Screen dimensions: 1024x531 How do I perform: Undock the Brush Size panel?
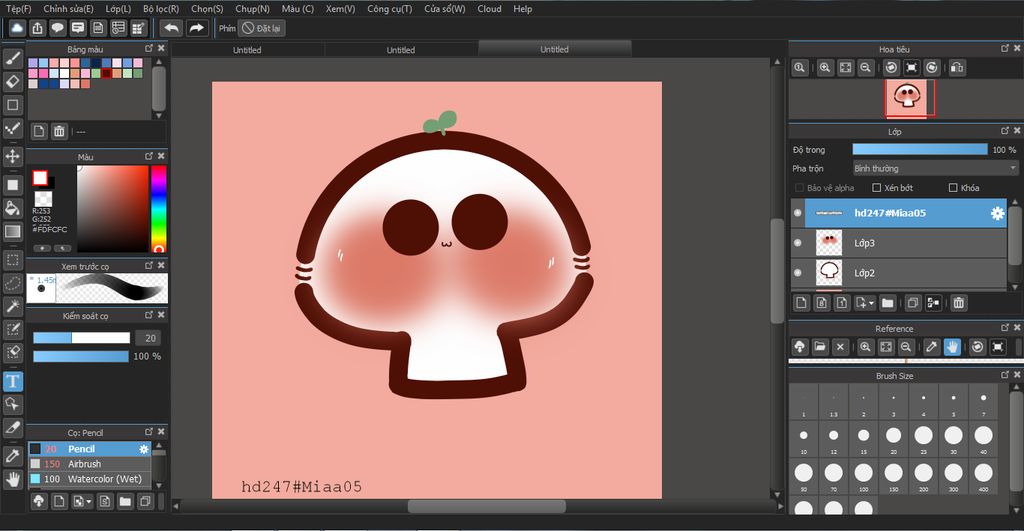(1005, 375)
